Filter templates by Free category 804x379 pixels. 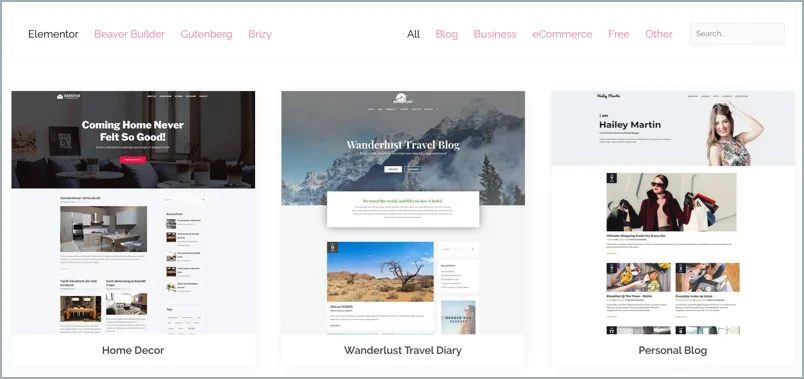618,34
